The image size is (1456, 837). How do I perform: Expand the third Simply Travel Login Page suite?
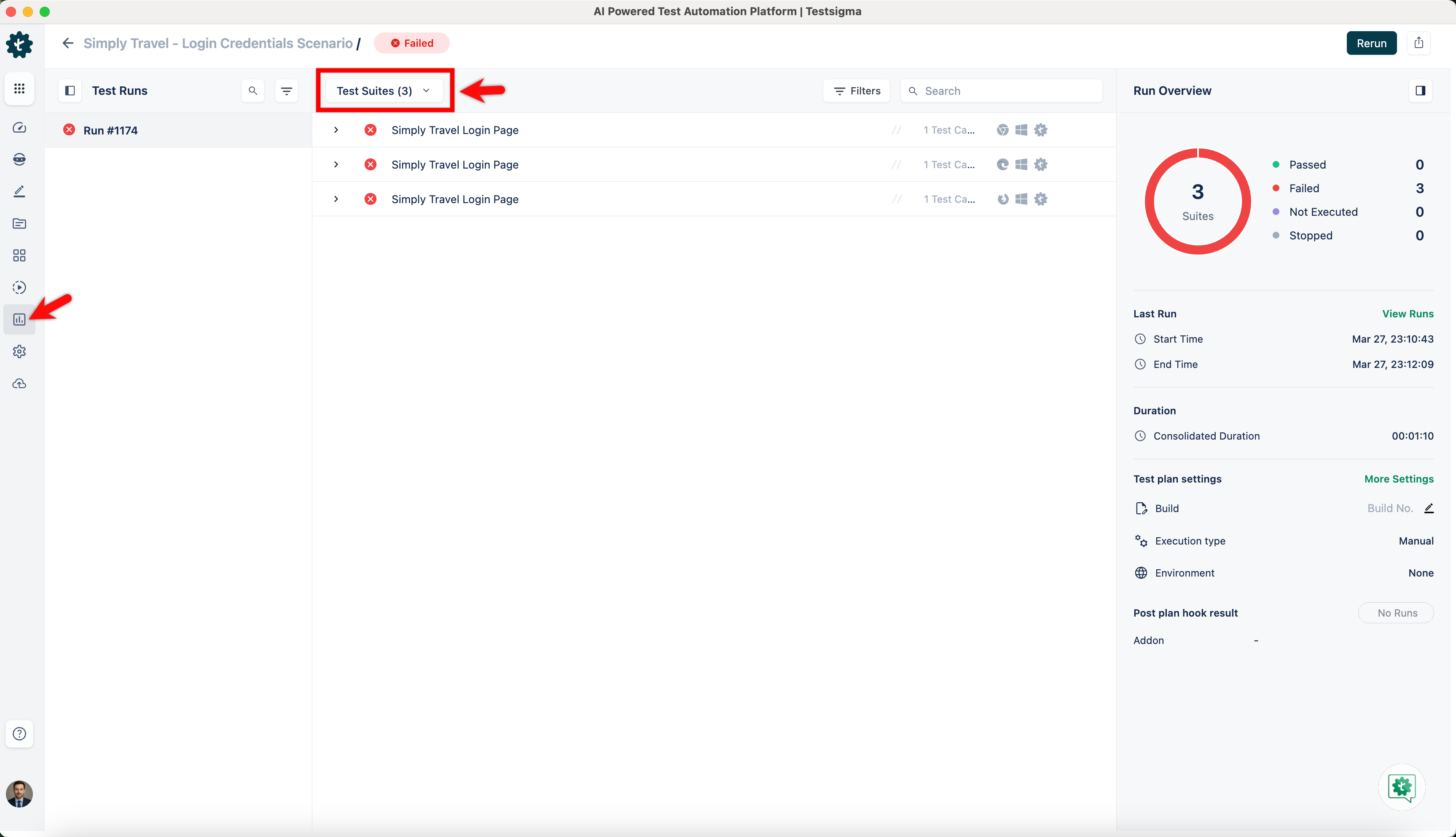click(336, 199)
